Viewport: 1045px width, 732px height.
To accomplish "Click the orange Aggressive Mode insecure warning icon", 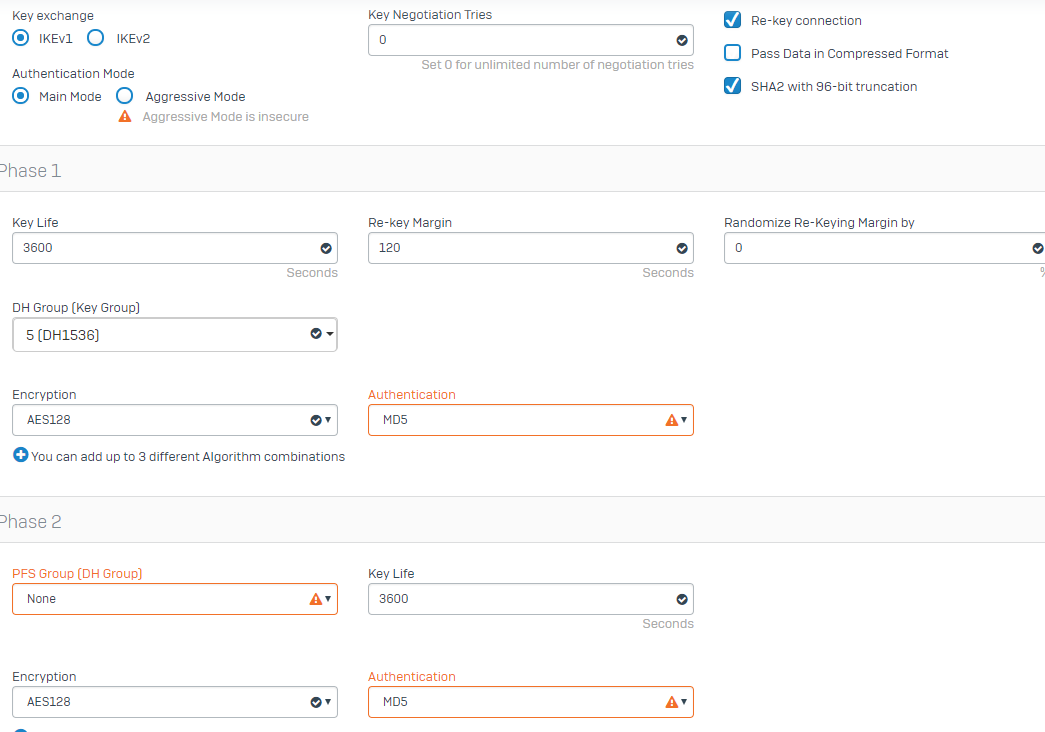I will coord(125,117).
